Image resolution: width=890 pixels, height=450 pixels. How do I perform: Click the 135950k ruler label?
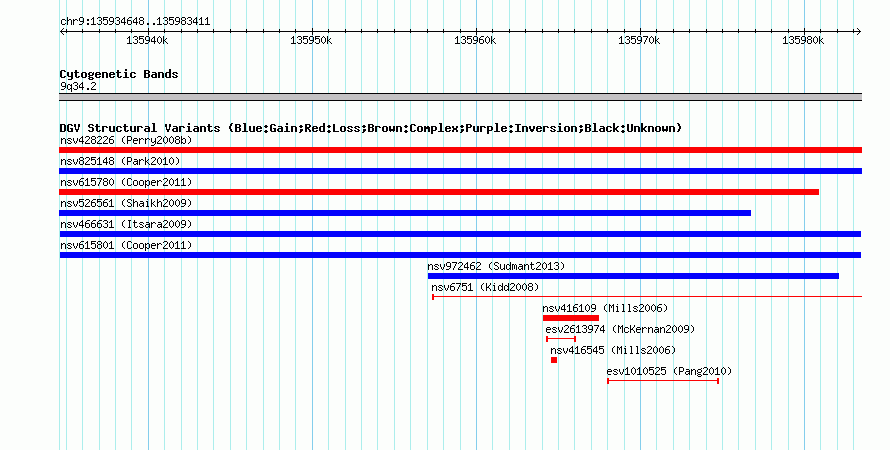click(311, 40)
